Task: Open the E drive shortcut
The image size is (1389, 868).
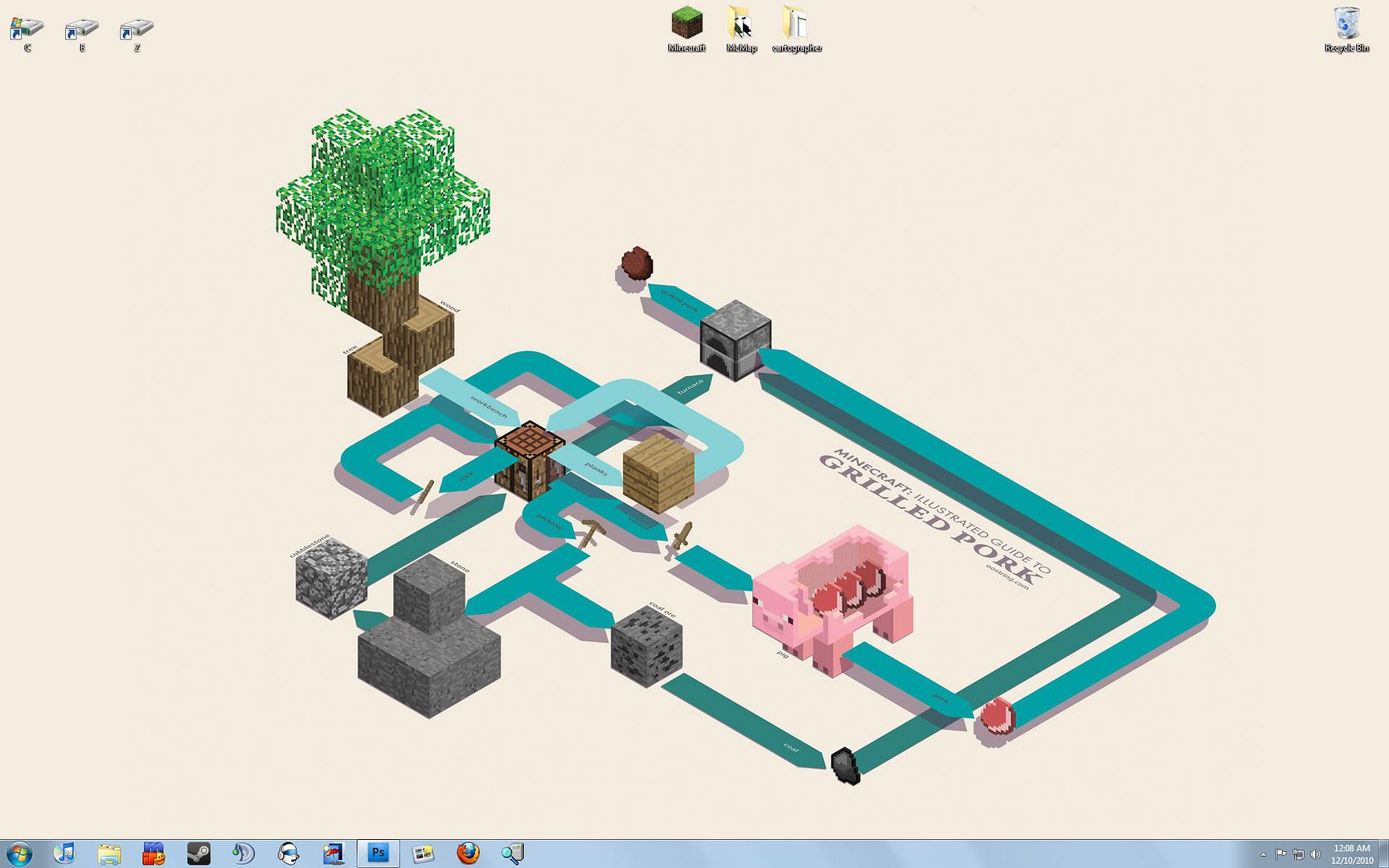Action: (81, 30)
